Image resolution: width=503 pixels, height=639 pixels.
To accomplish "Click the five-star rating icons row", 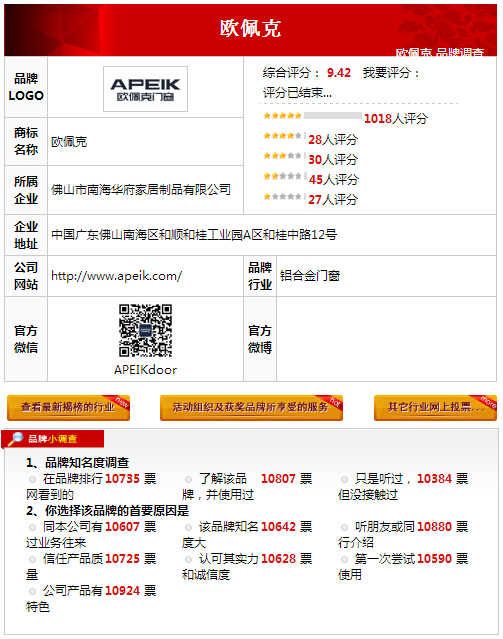I will tap(282, 116).
